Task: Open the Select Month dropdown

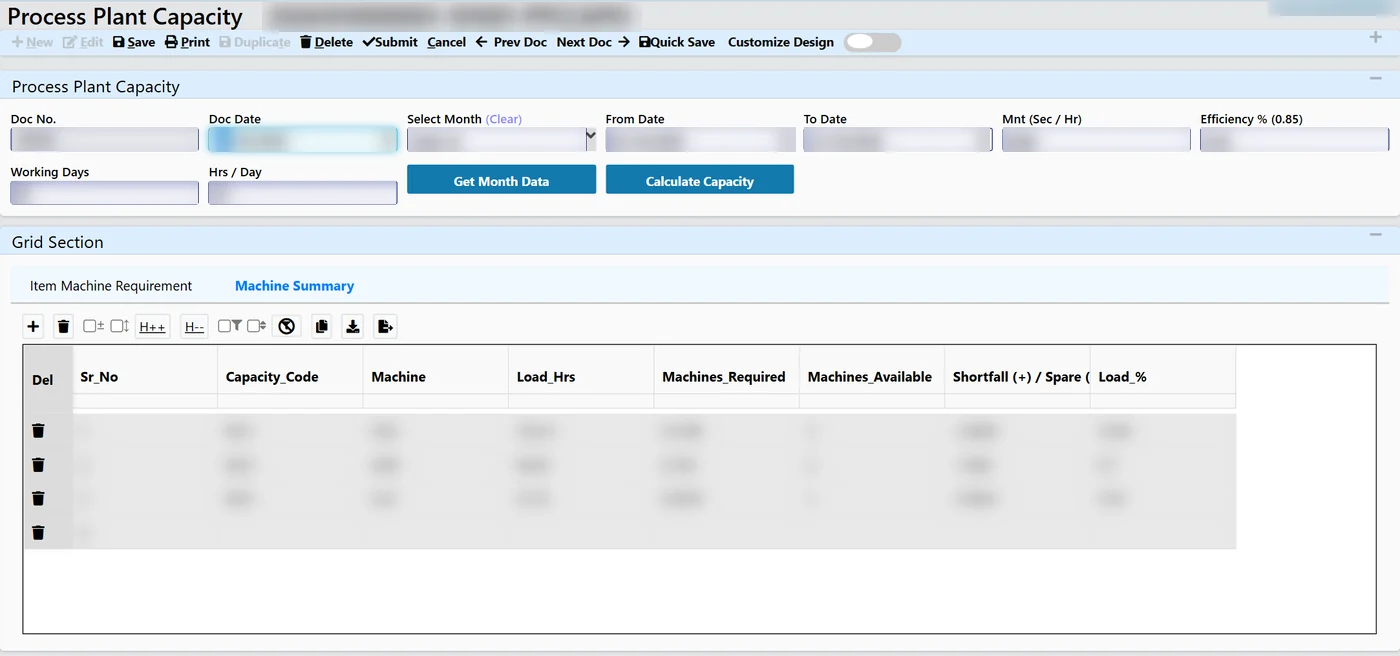Action: pyautogui.click(x=501, y=140)
